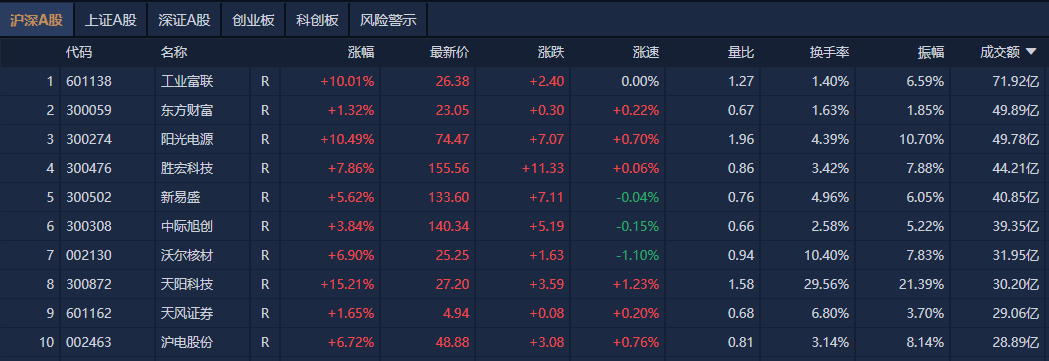Click the R marker for 阳光电源
The width and height of the screenshot is (1049, 361).
coord(265,140)
